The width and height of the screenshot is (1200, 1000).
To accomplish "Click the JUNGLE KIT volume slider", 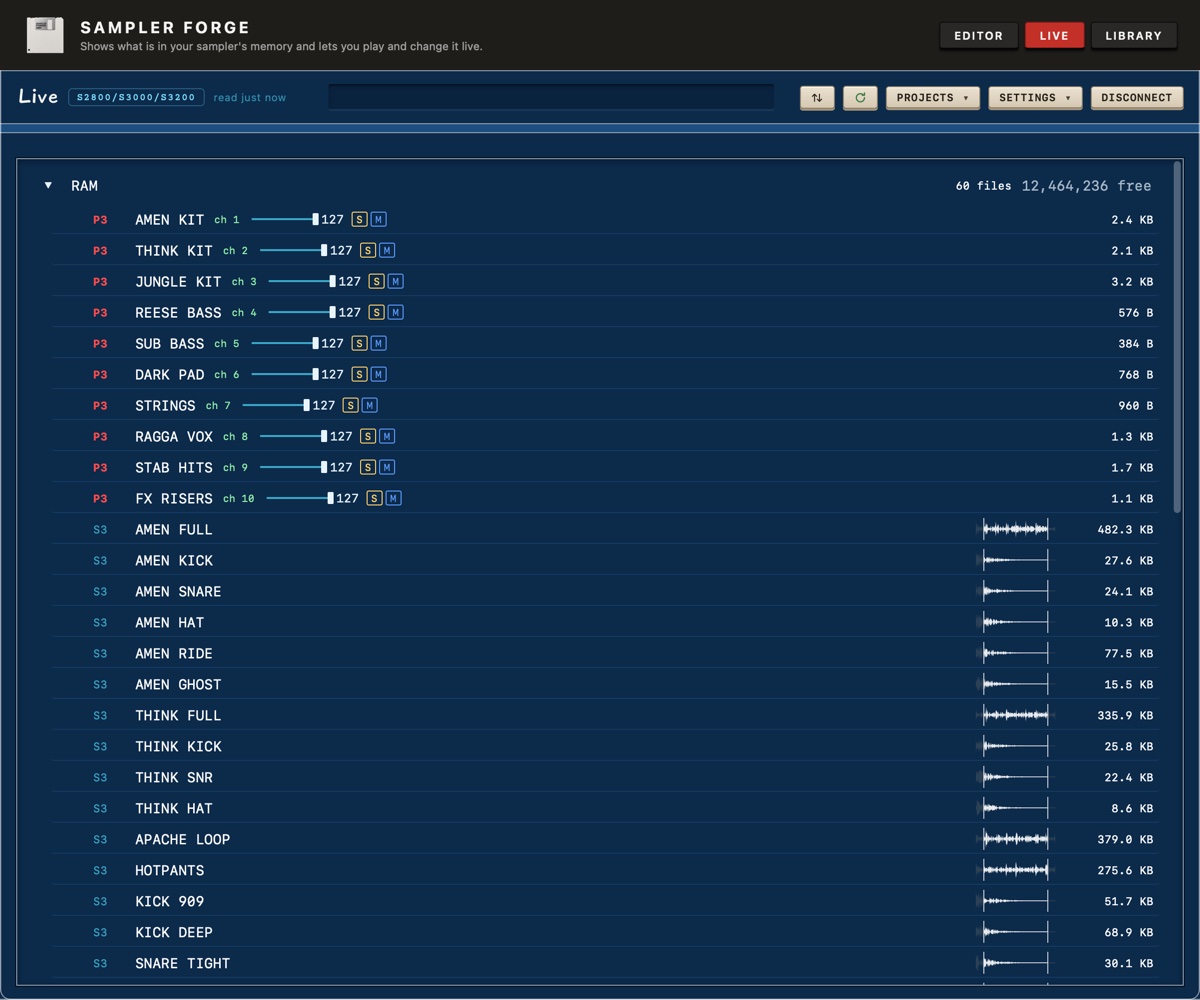I will click(302, 281).
